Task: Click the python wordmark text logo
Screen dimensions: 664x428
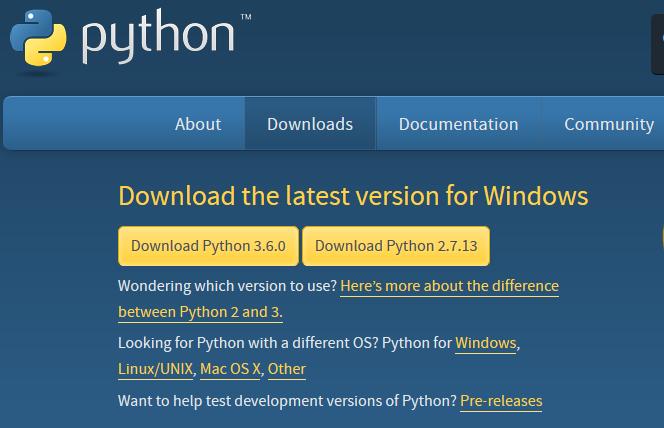Action: (x=158, y=37)
